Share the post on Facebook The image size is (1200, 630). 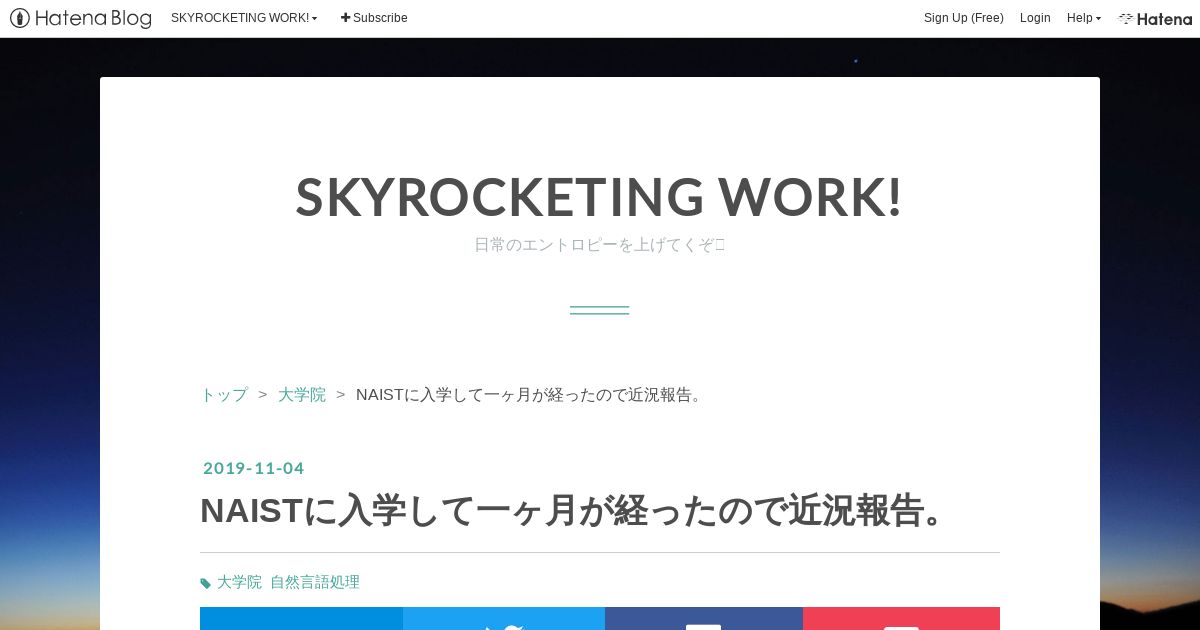click(x=704, y=619)
